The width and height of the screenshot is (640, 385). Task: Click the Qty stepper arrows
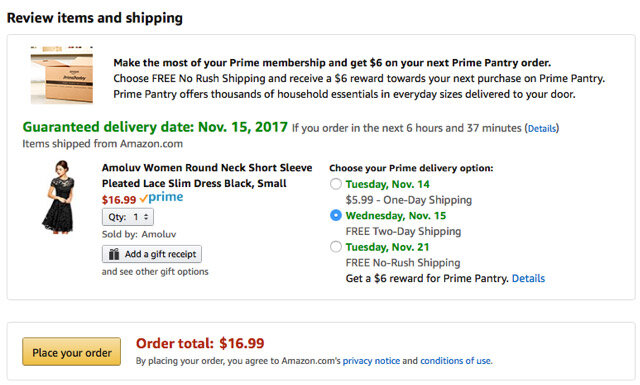click(146, 217)
